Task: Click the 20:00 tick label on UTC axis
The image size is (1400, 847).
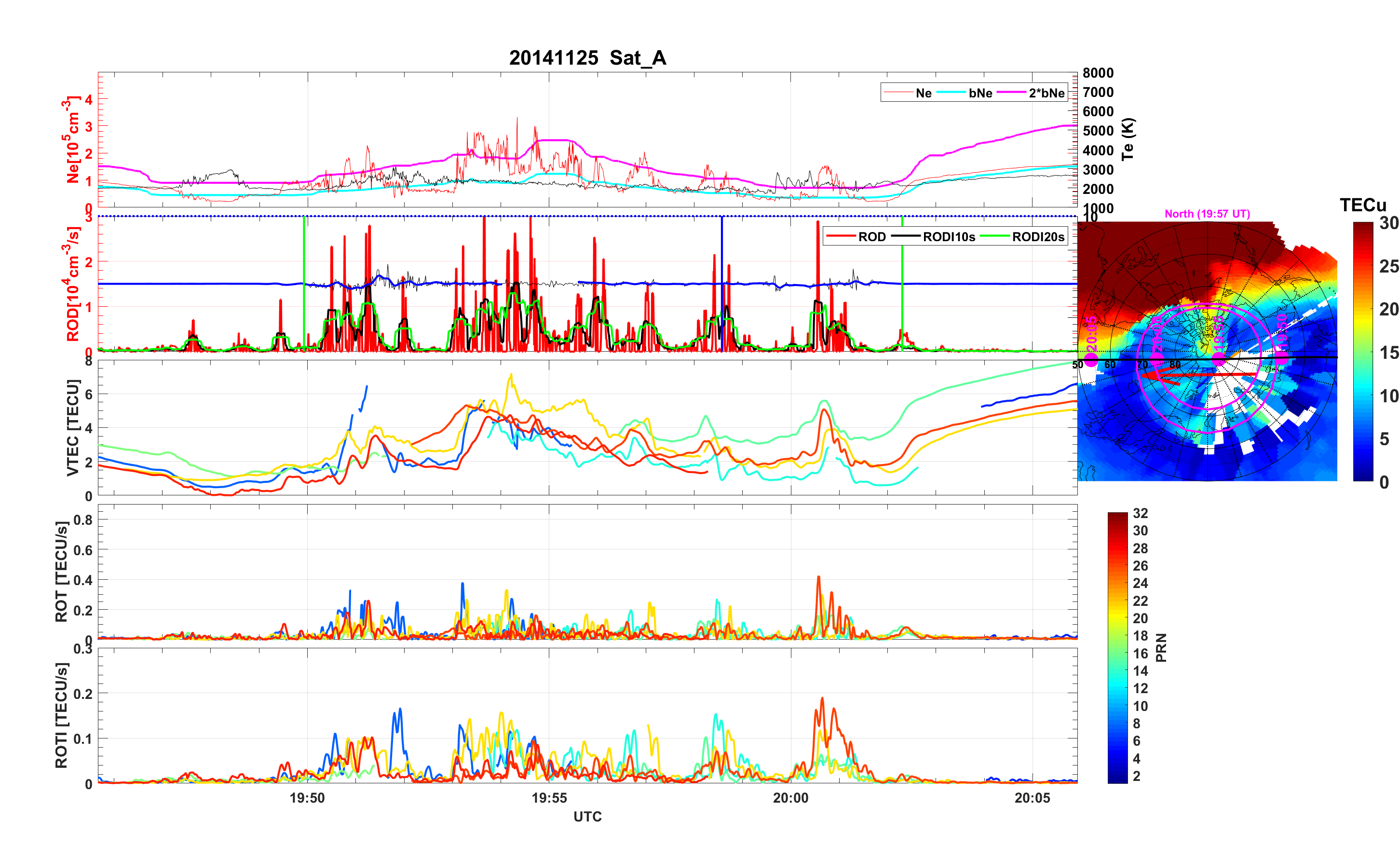Action: 790,797
